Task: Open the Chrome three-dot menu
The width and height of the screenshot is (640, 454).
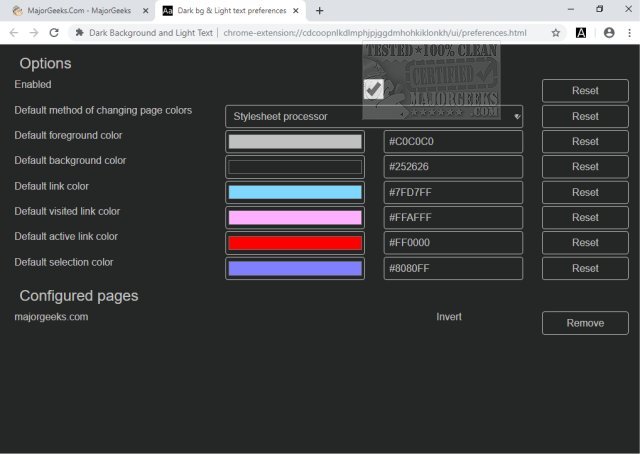Action: [629, 33]
